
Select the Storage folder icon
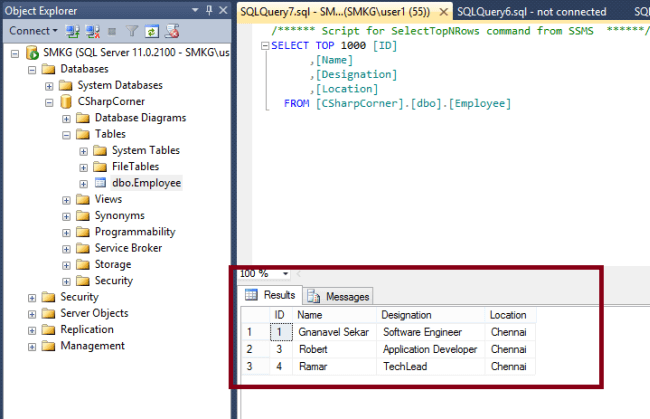83,264
